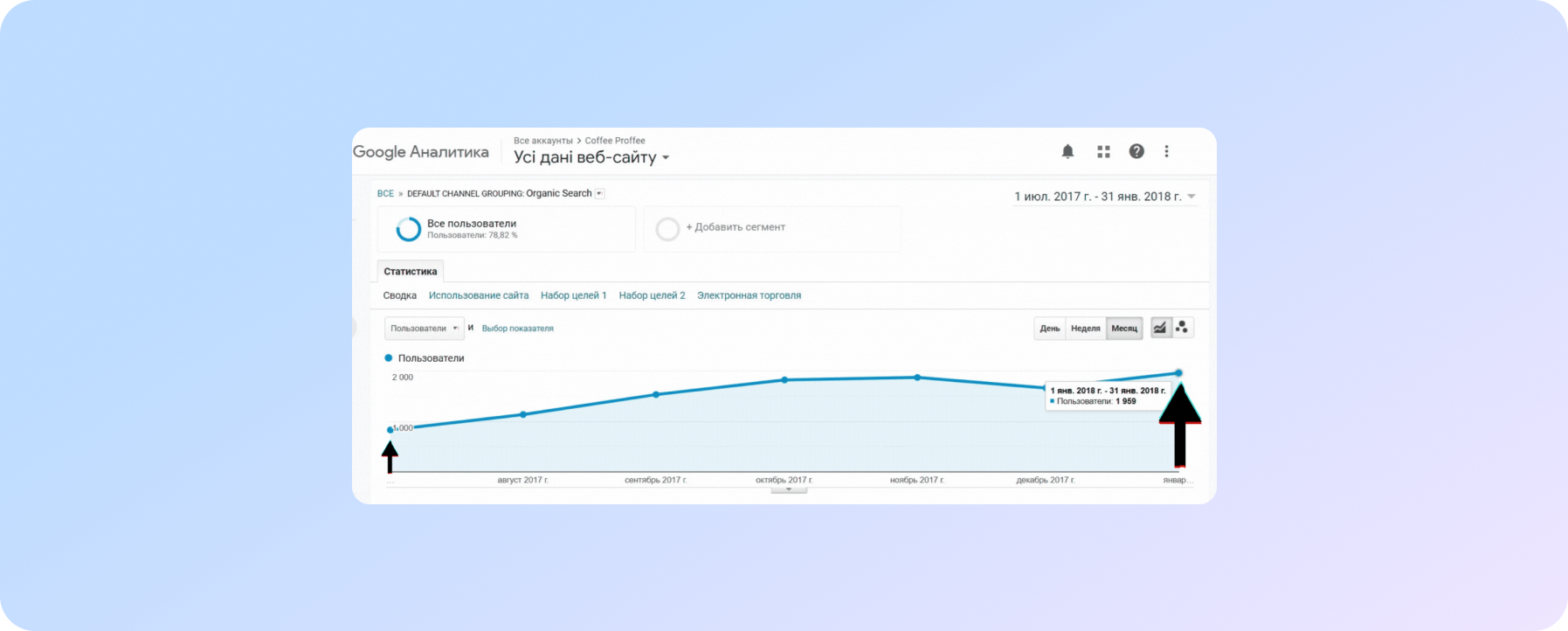Select Использование сайта sub-tab
The width and height of the screenshot is (1568, 631).
click(x=479, y=295)
